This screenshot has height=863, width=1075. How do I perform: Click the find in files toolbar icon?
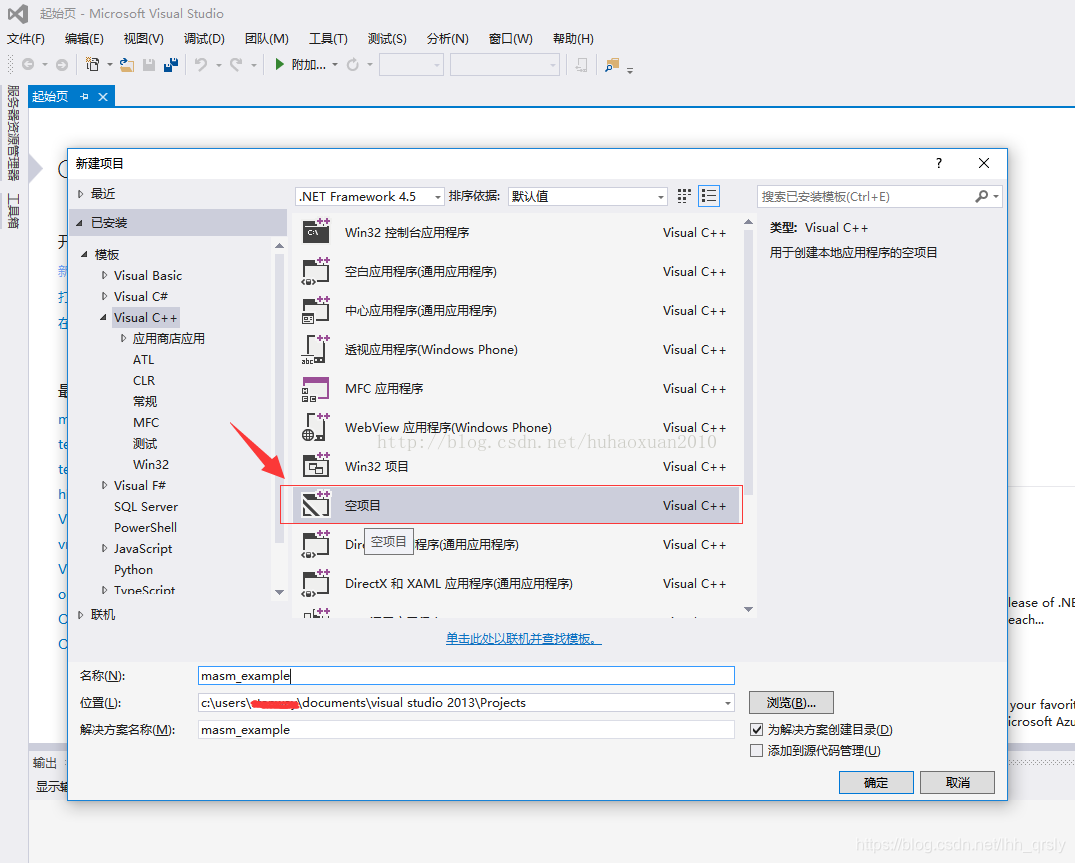coord(612,65)
